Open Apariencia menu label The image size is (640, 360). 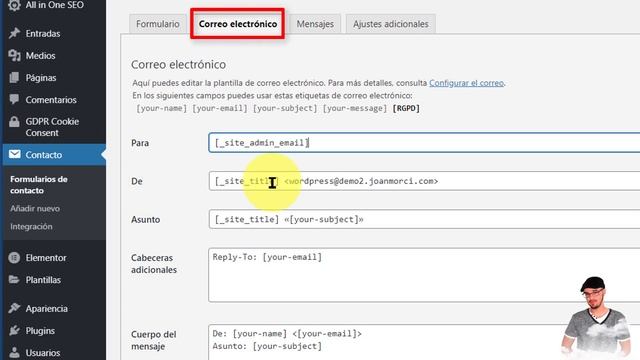click(46, 309)
